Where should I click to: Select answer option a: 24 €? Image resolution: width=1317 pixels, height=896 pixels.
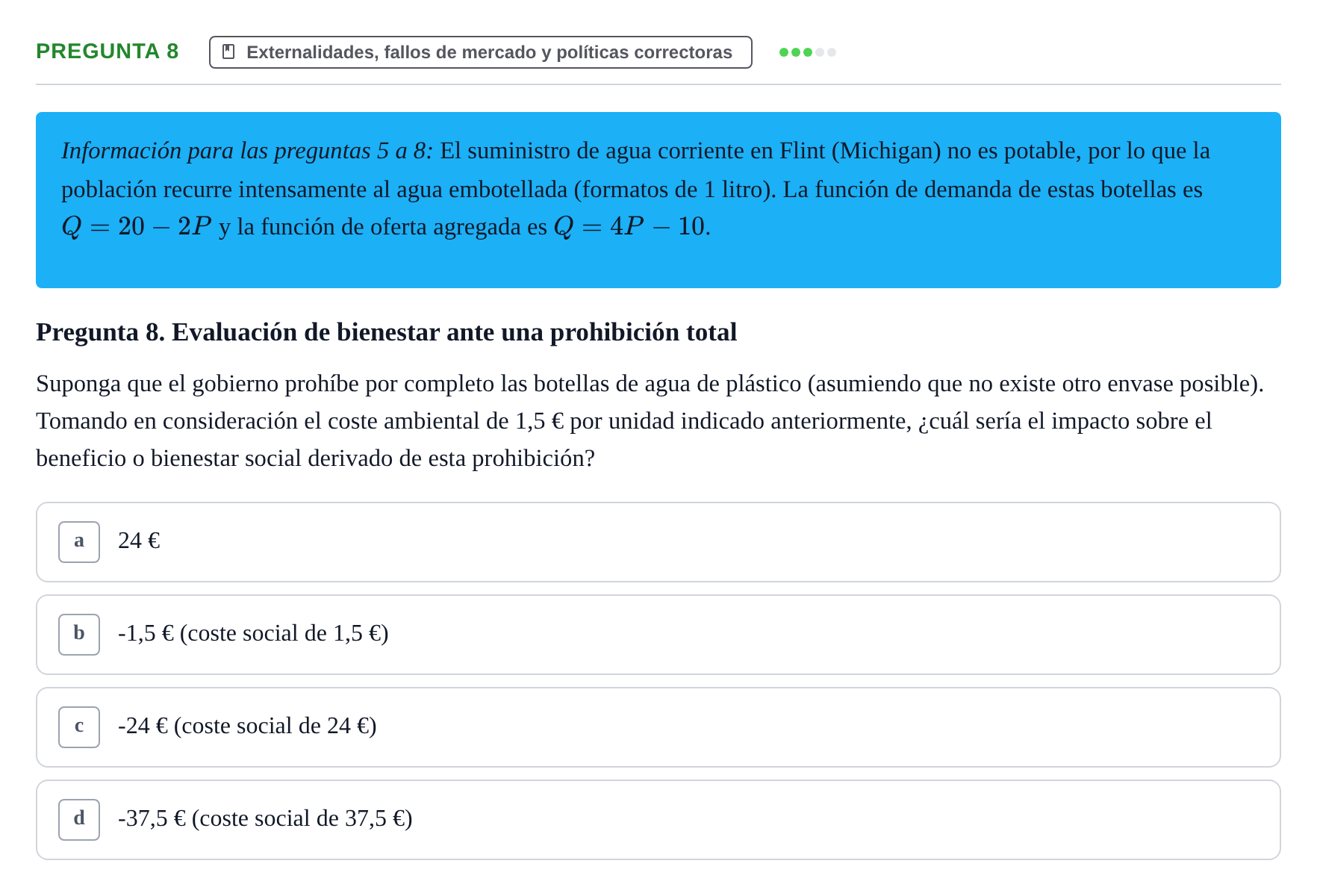coord(658,542)
